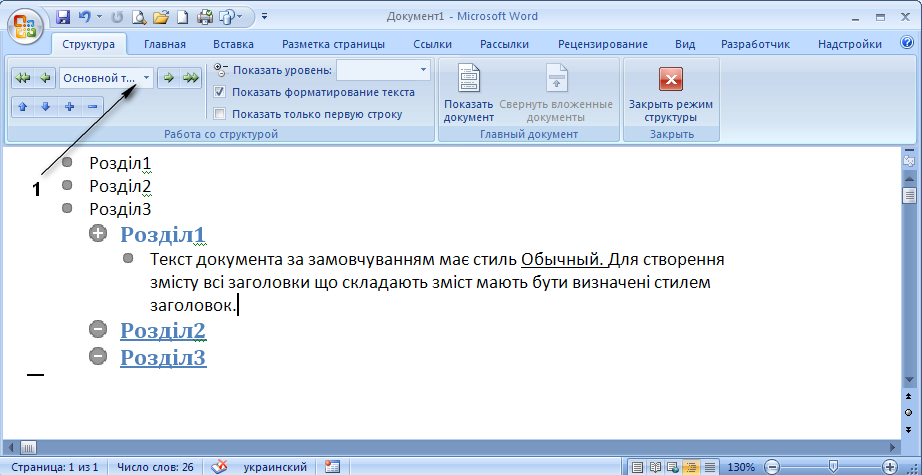Open 'Рецензирование' ribbon tab

coord(603,44)
